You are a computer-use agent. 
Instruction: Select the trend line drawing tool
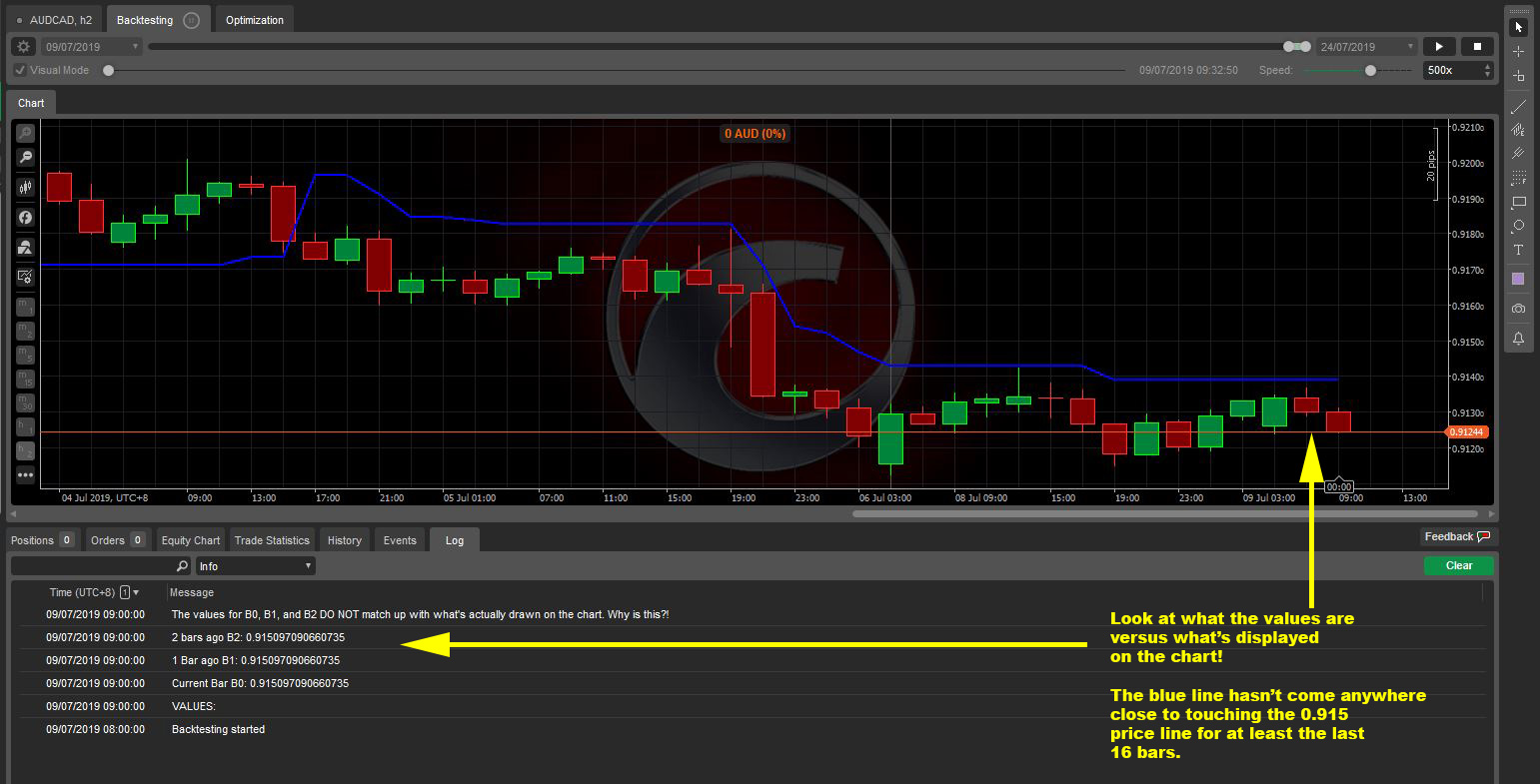coord(1518,106)
